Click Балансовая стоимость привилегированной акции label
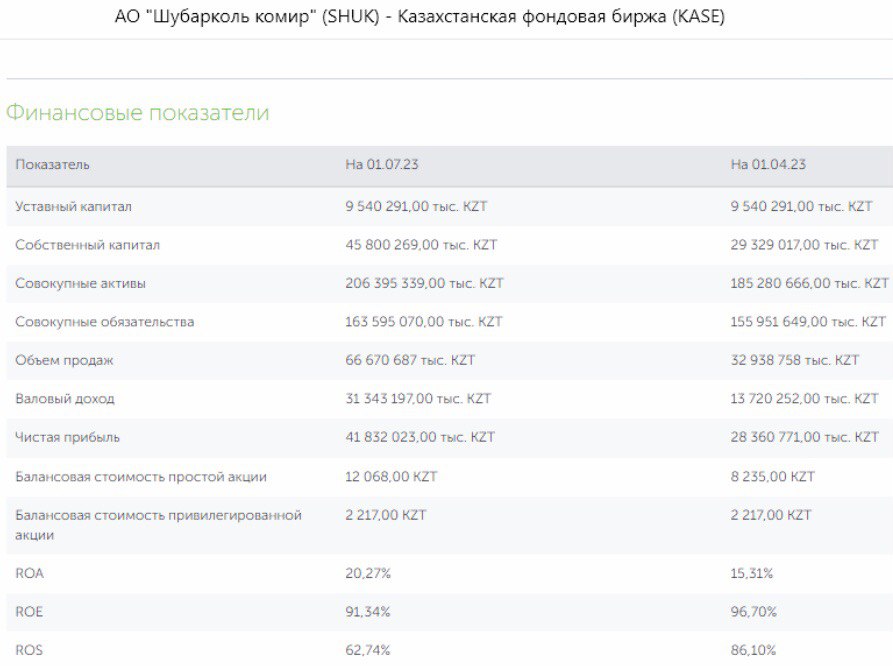The height and width of the screenshot is (666, 893). pos(158,525)
